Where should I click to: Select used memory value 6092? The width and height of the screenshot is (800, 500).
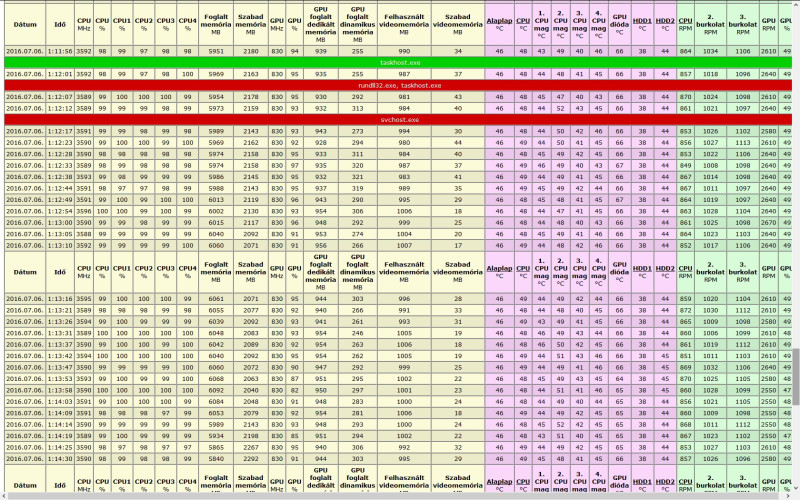[216, 390]
